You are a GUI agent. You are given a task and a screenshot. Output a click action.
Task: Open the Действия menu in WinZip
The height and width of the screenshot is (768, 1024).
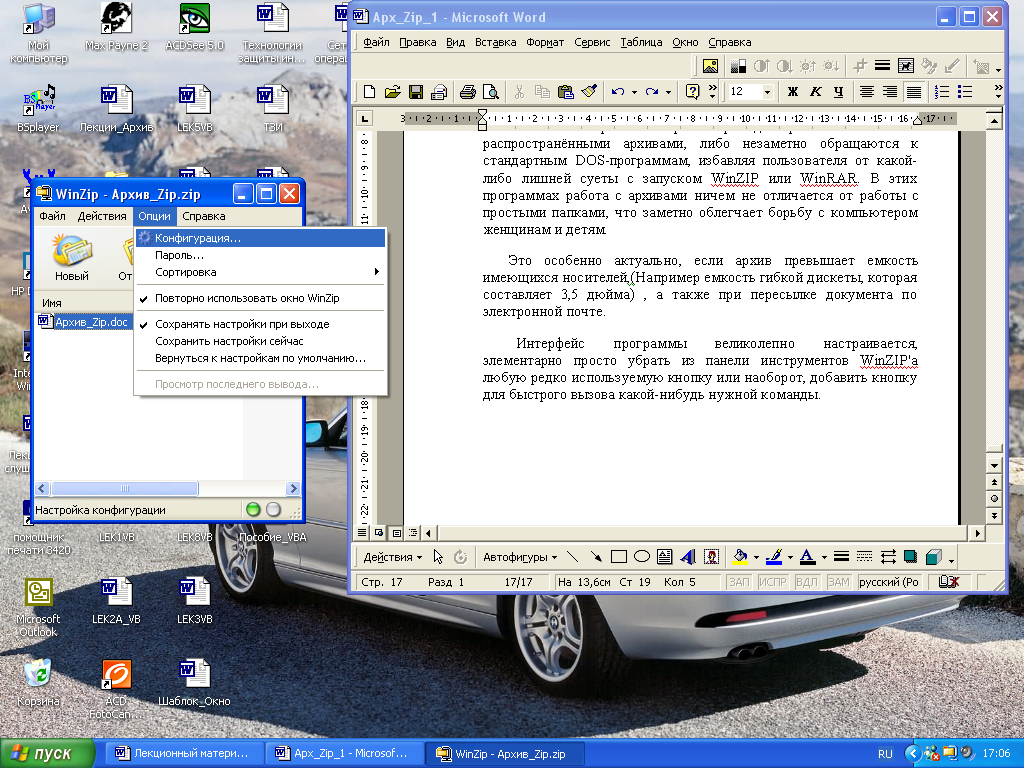[x=102, y=216]
